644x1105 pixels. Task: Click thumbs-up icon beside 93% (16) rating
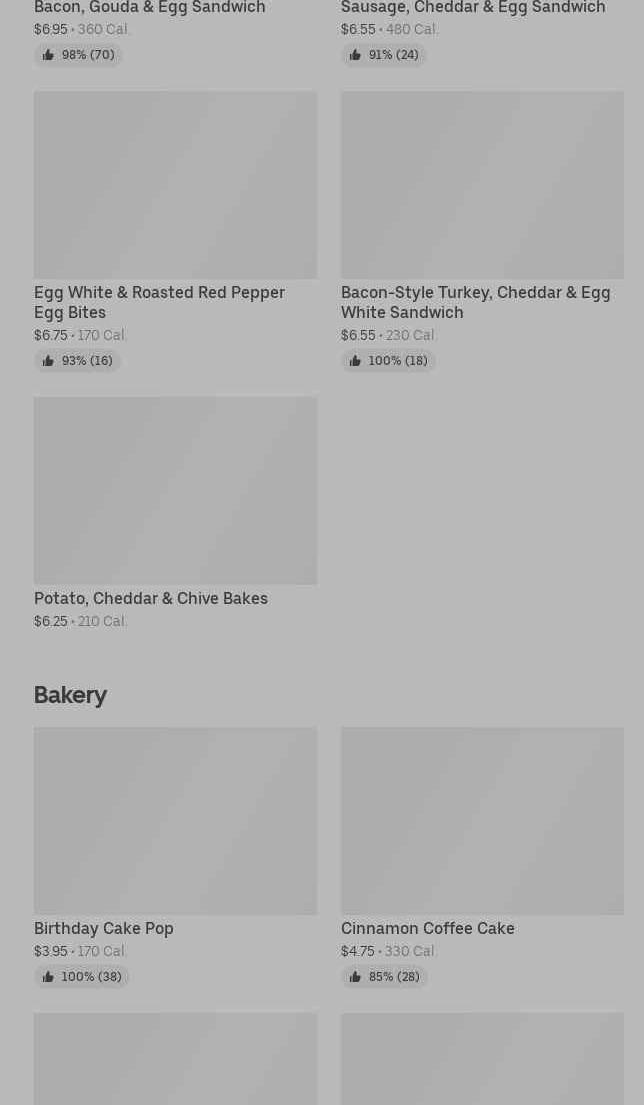[48, 361]
